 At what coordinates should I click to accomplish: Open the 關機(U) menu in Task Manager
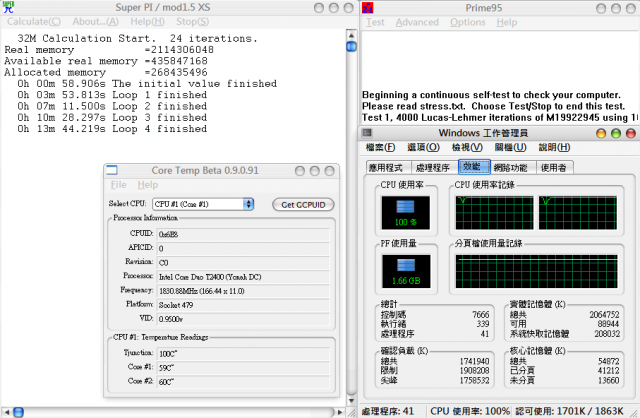[x=510, y=147]
